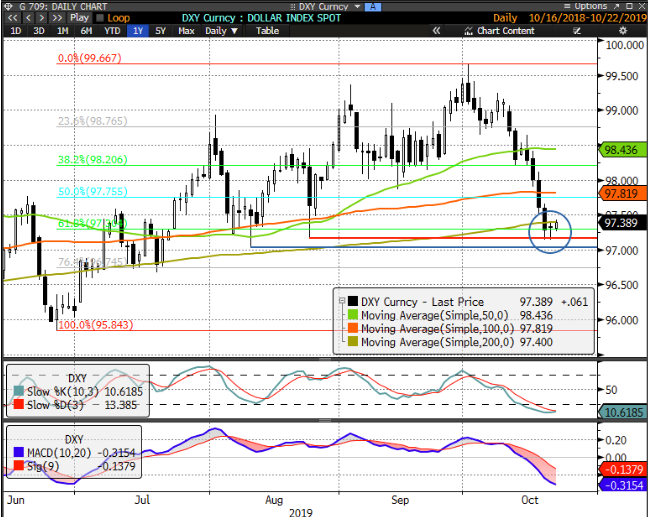Click the orange 100-day moving average swatch
651x527 pixels.
[349, 328]
